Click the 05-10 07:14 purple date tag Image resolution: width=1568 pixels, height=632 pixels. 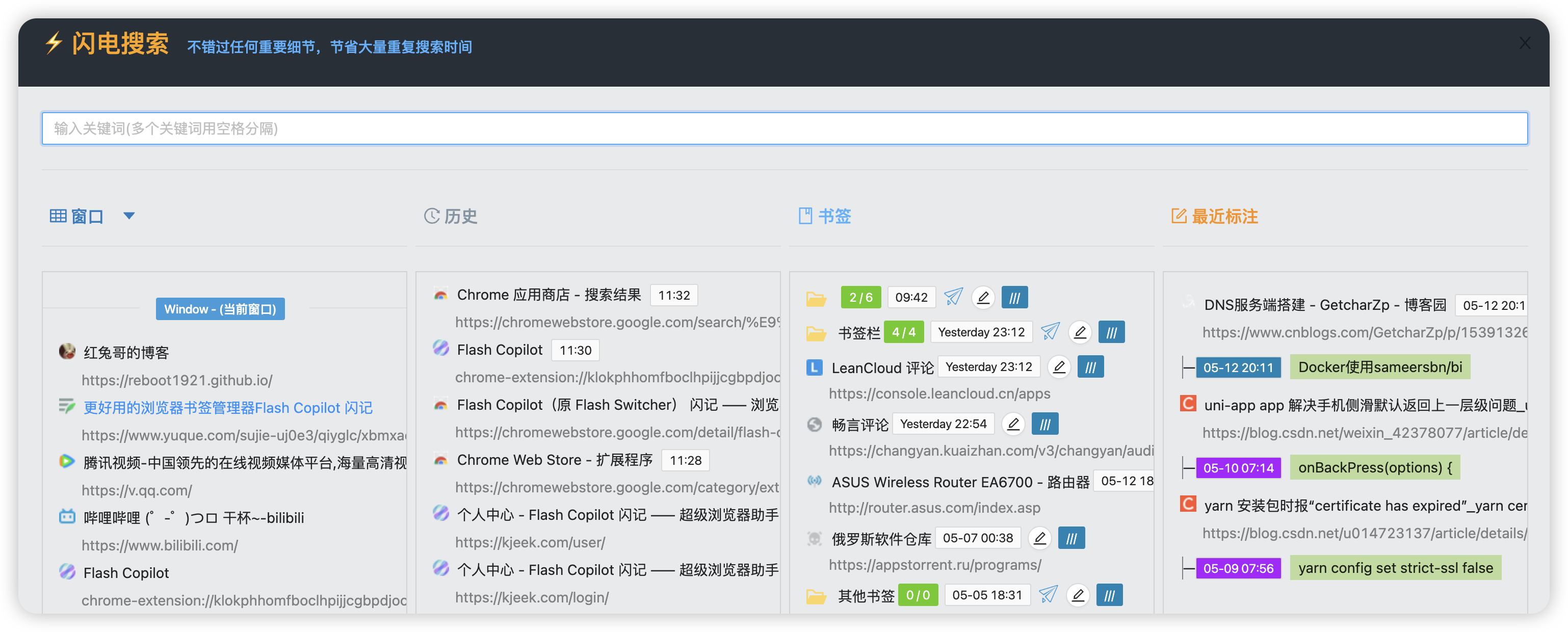pos(1238,467)
